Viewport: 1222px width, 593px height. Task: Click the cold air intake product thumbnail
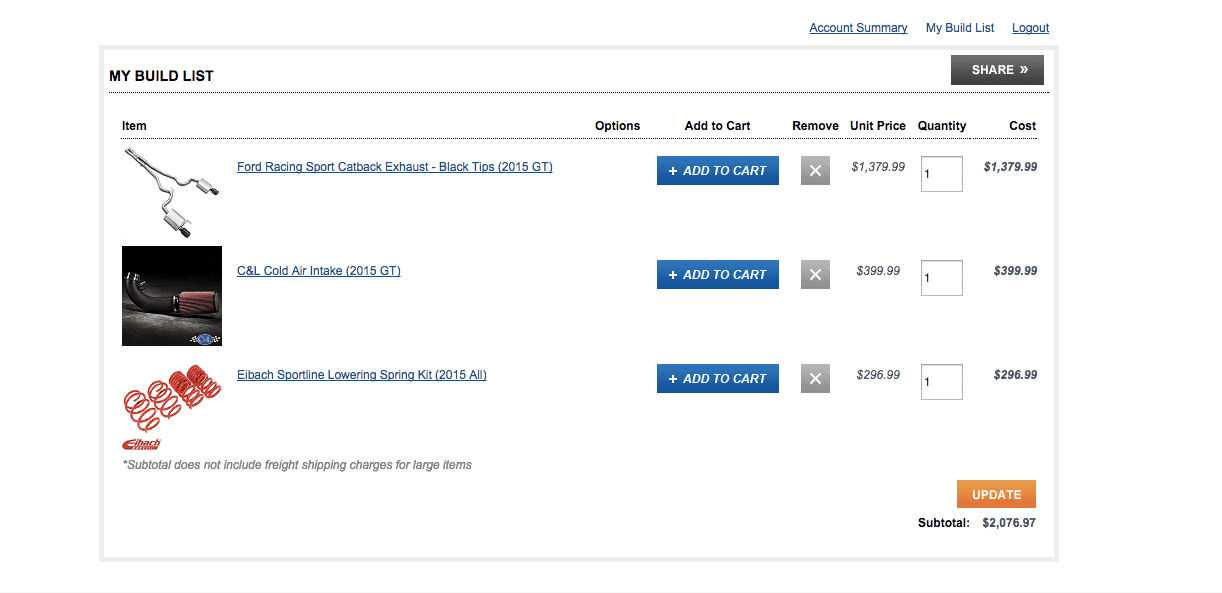pos(172,296)
